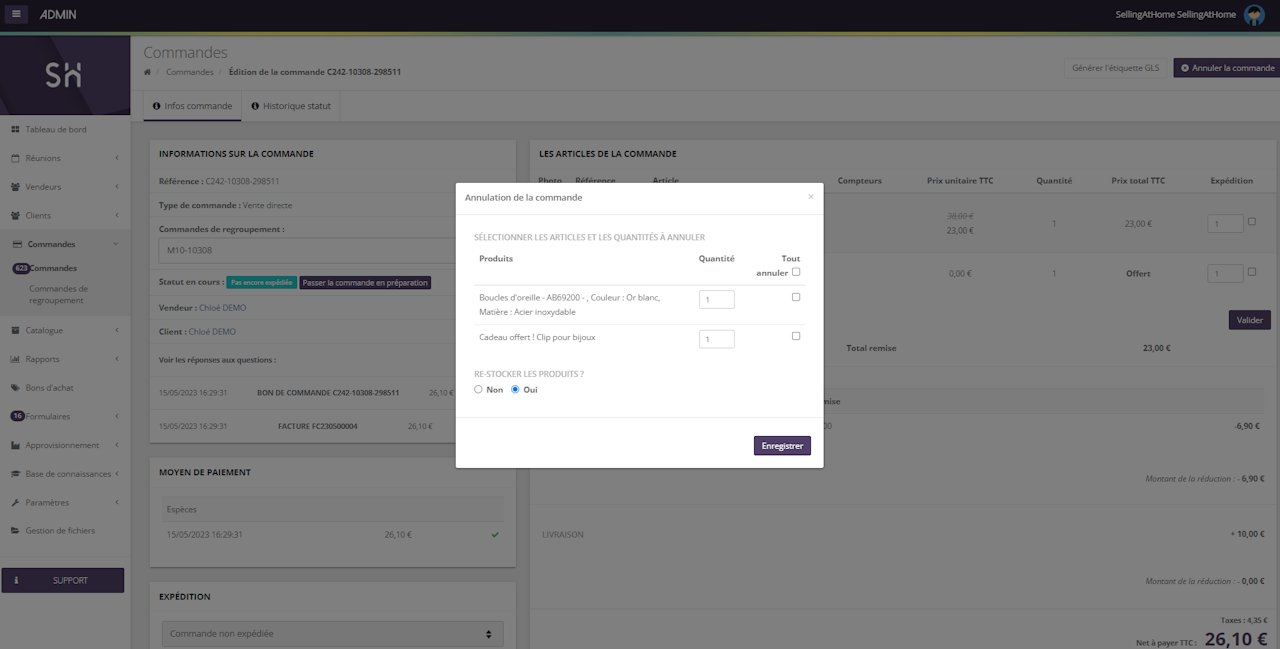
Task: Switch to Historique statut tab
Action: coord(291,106)
